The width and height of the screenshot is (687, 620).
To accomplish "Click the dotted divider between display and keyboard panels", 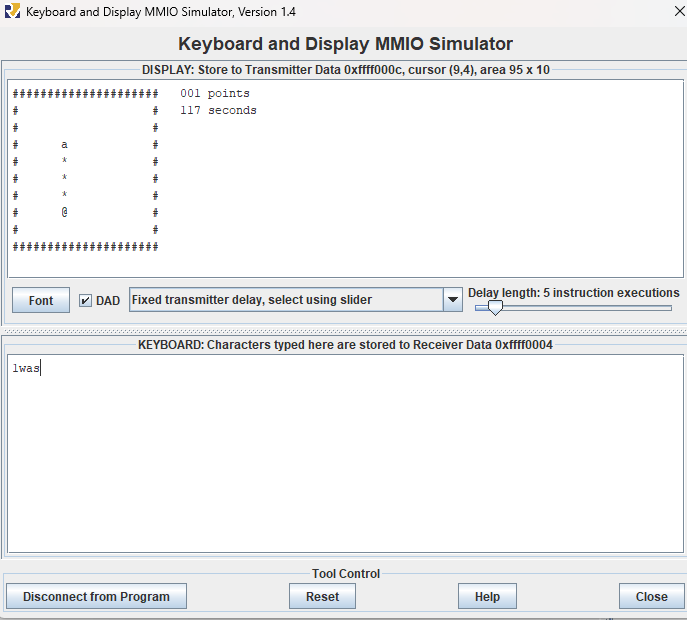I will coord(343,331).
